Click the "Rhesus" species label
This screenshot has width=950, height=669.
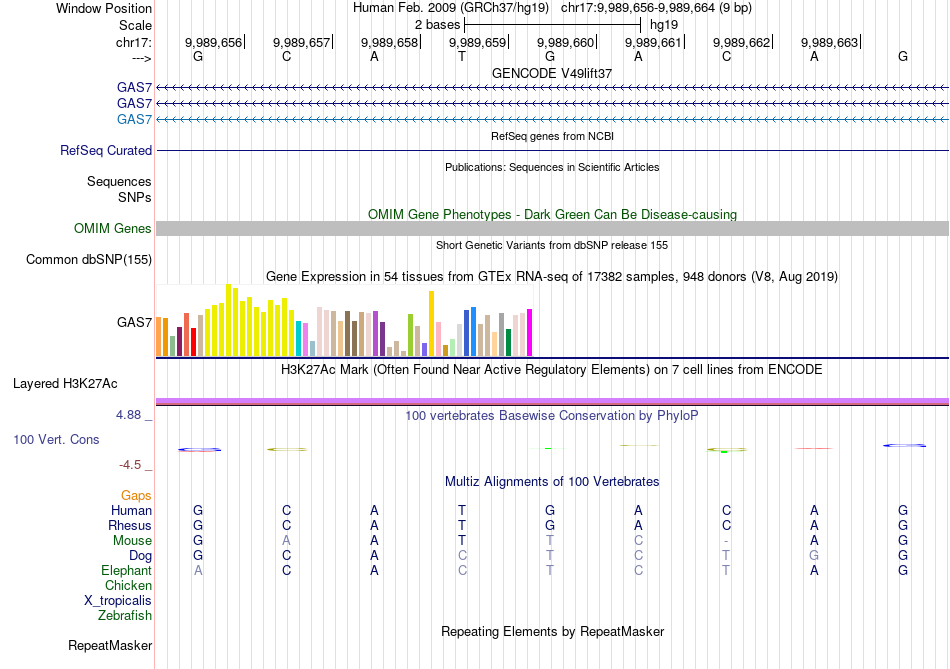pyautogui.click(x=130, y=526)
